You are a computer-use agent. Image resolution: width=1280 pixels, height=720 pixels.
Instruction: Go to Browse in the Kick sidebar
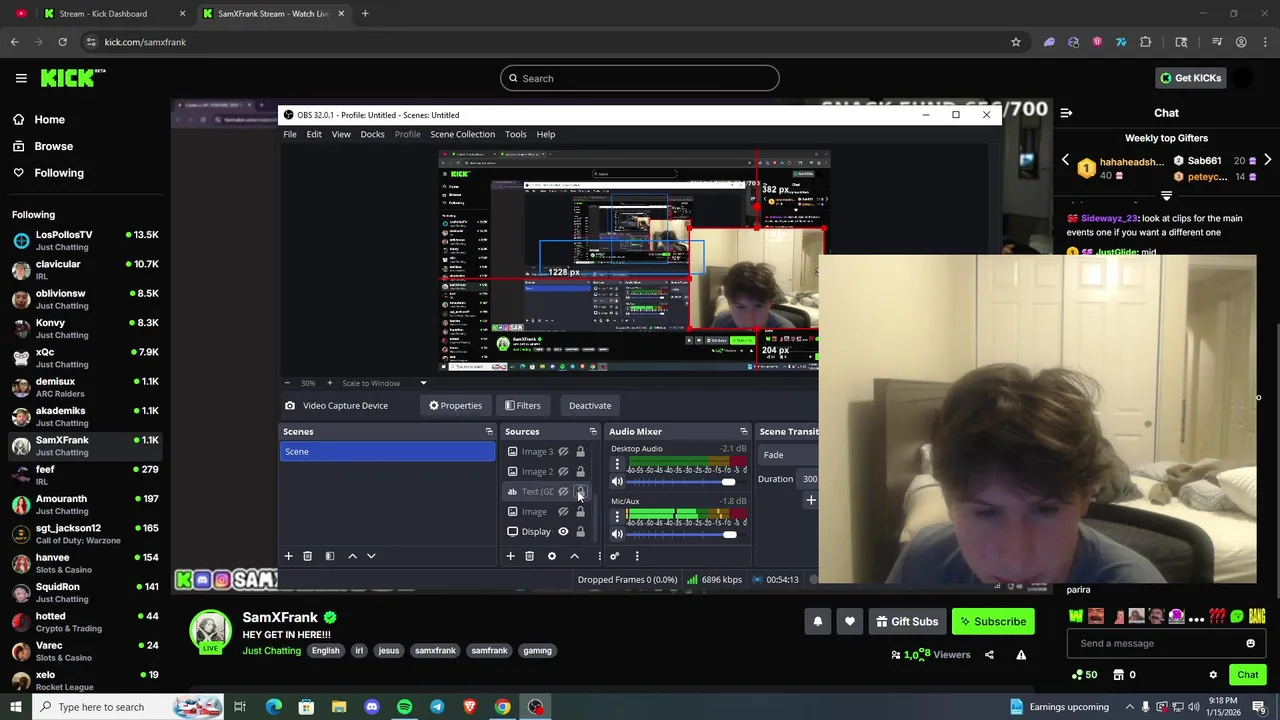[53, 146]
